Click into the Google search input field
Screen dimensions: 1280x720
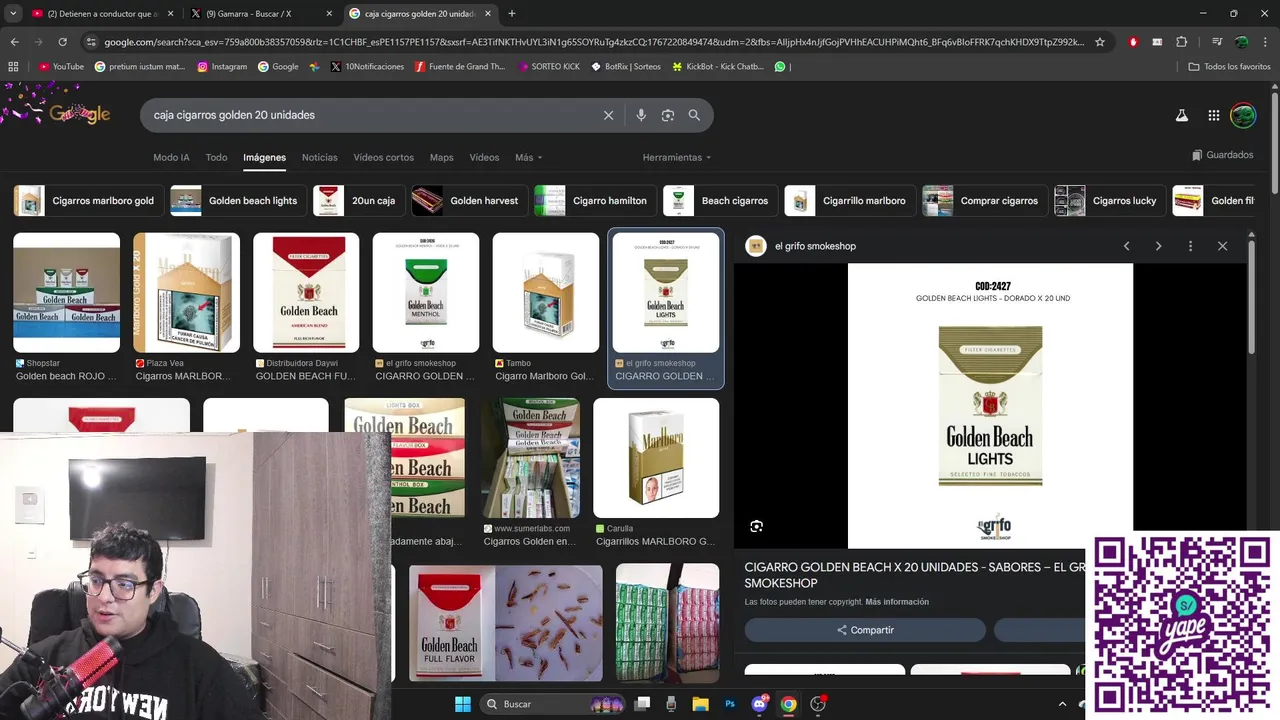(x=370, y=115)
